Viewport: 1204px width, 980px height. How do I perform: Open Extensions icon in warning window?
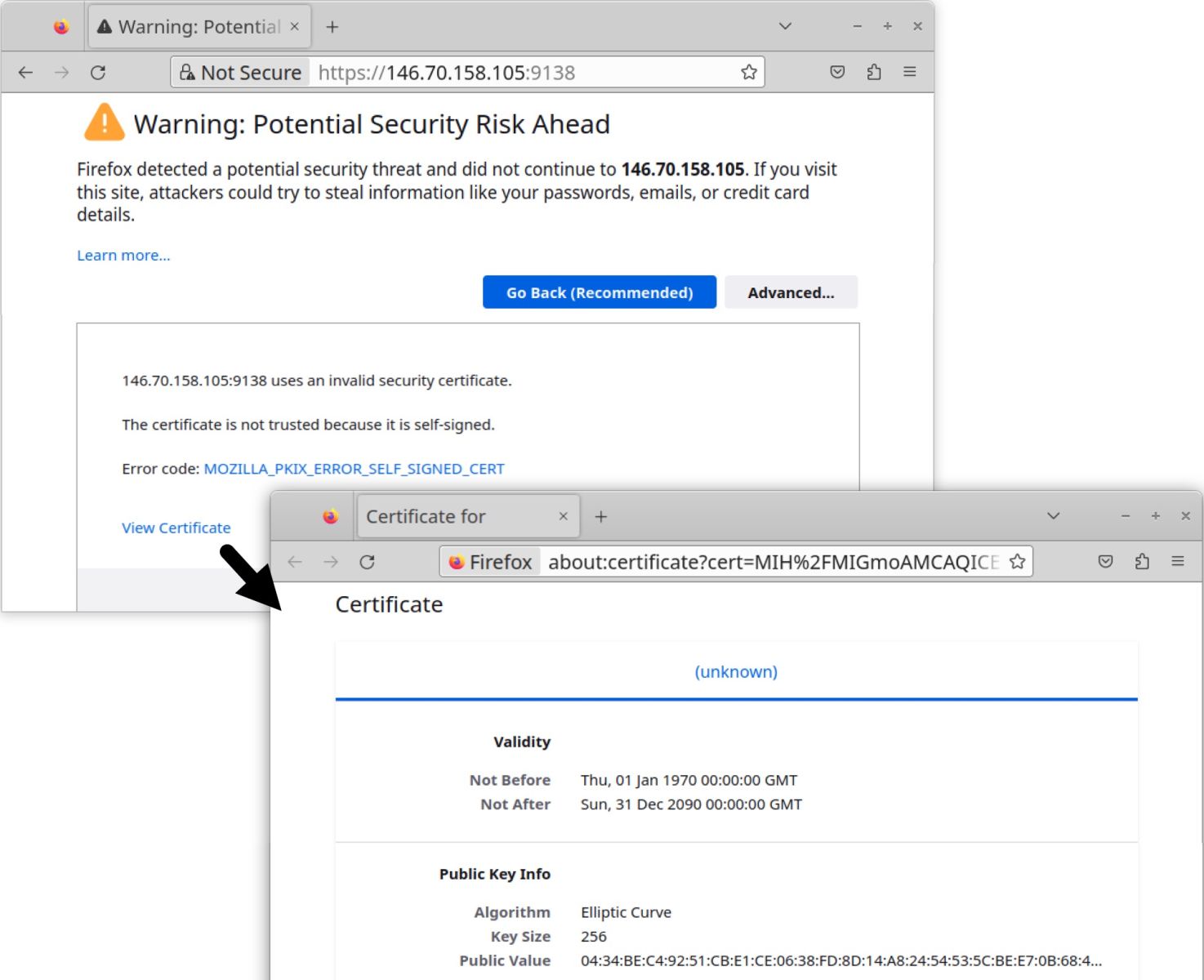pyautogui.click(x=874, y=73)
